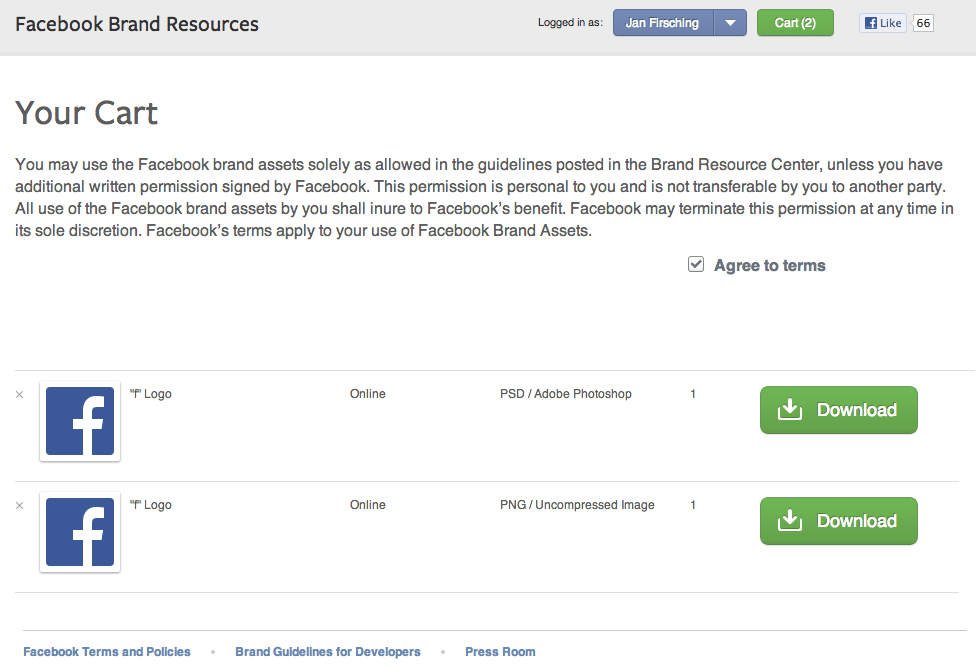
Task: Click PNG / Uncompressed Image format text
Action: [577, 505]
